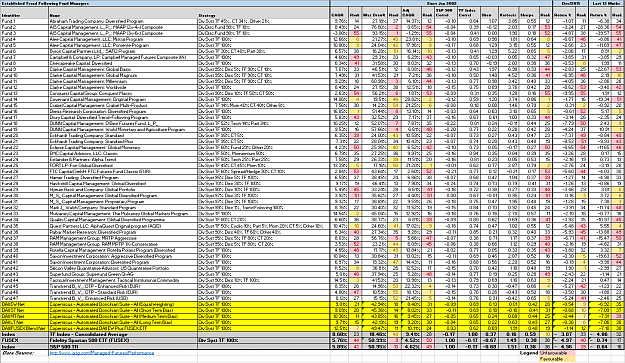Click the Data Source label cell
Image resolution: width=625 pixels, height=363 pixels.
pyautogui.click(x=24, y=353)
